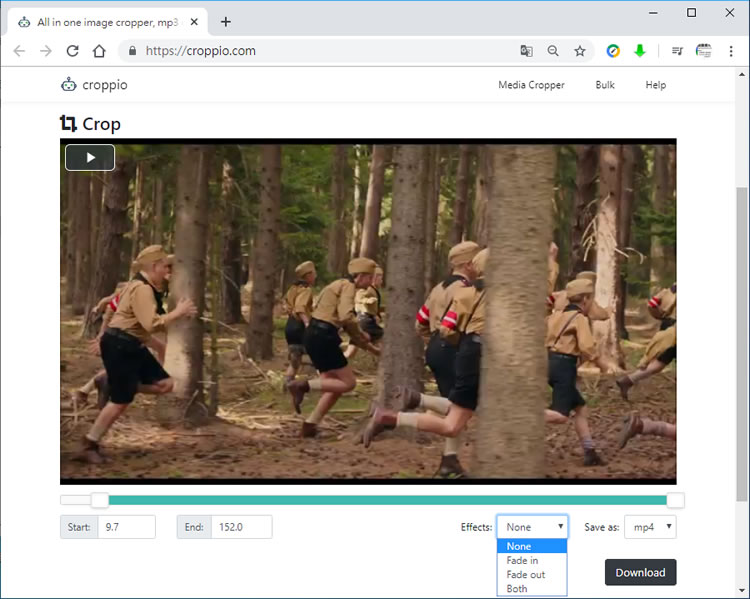Viewport: 750px width, 599px height.
Task: Select the croppio browser tab
Action: pyautogui.click(x=108, y=22)
